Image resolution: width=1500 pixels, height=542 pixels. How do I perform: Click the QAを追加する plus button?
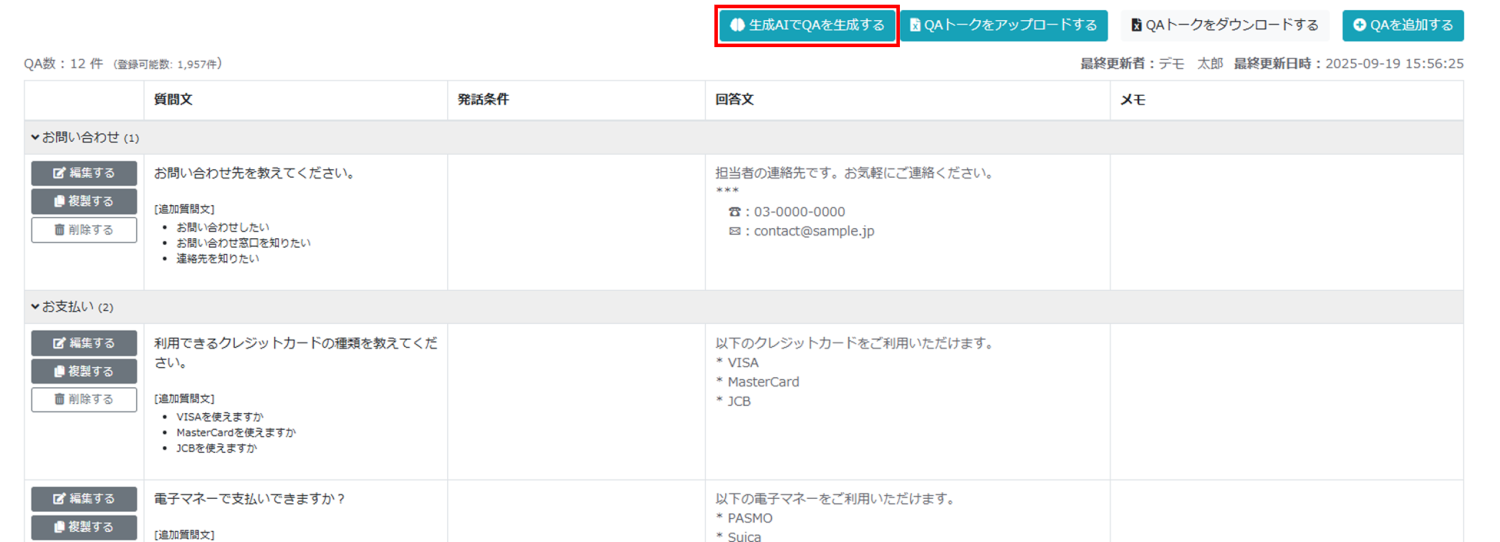(1402, 25)
